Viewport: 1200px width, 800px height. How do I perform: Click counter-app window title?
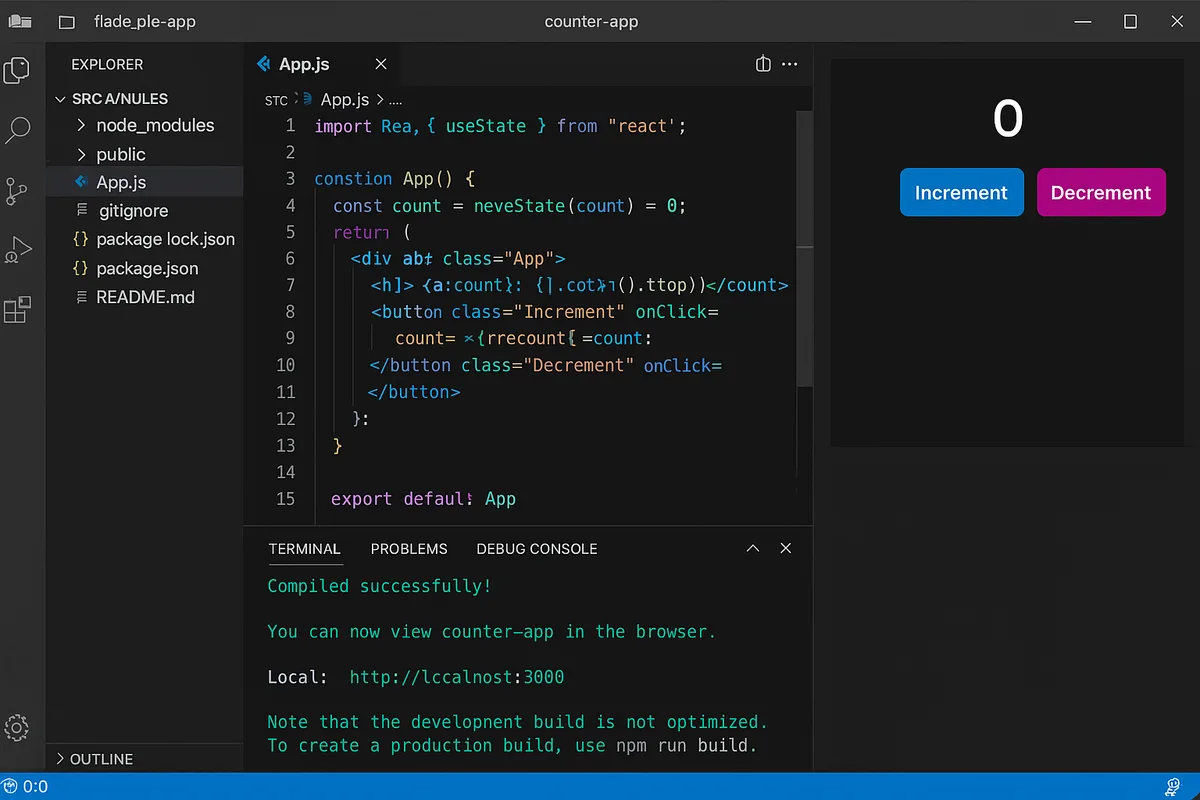click(x=591, y=21)
